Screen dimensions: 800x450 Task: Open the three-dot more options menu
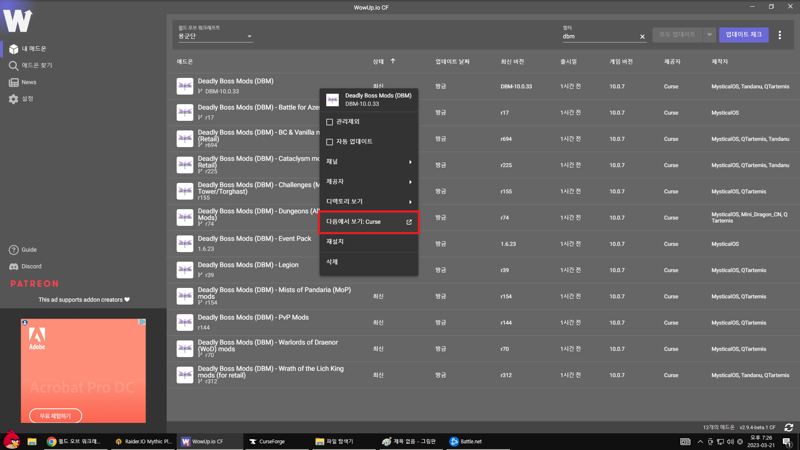tap(780, 35)
